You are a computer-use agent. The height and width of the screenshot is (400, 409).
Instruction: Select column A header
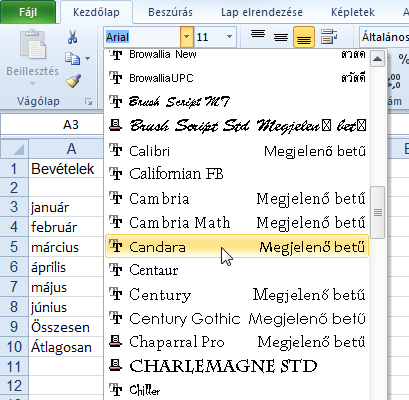point(66,149)
